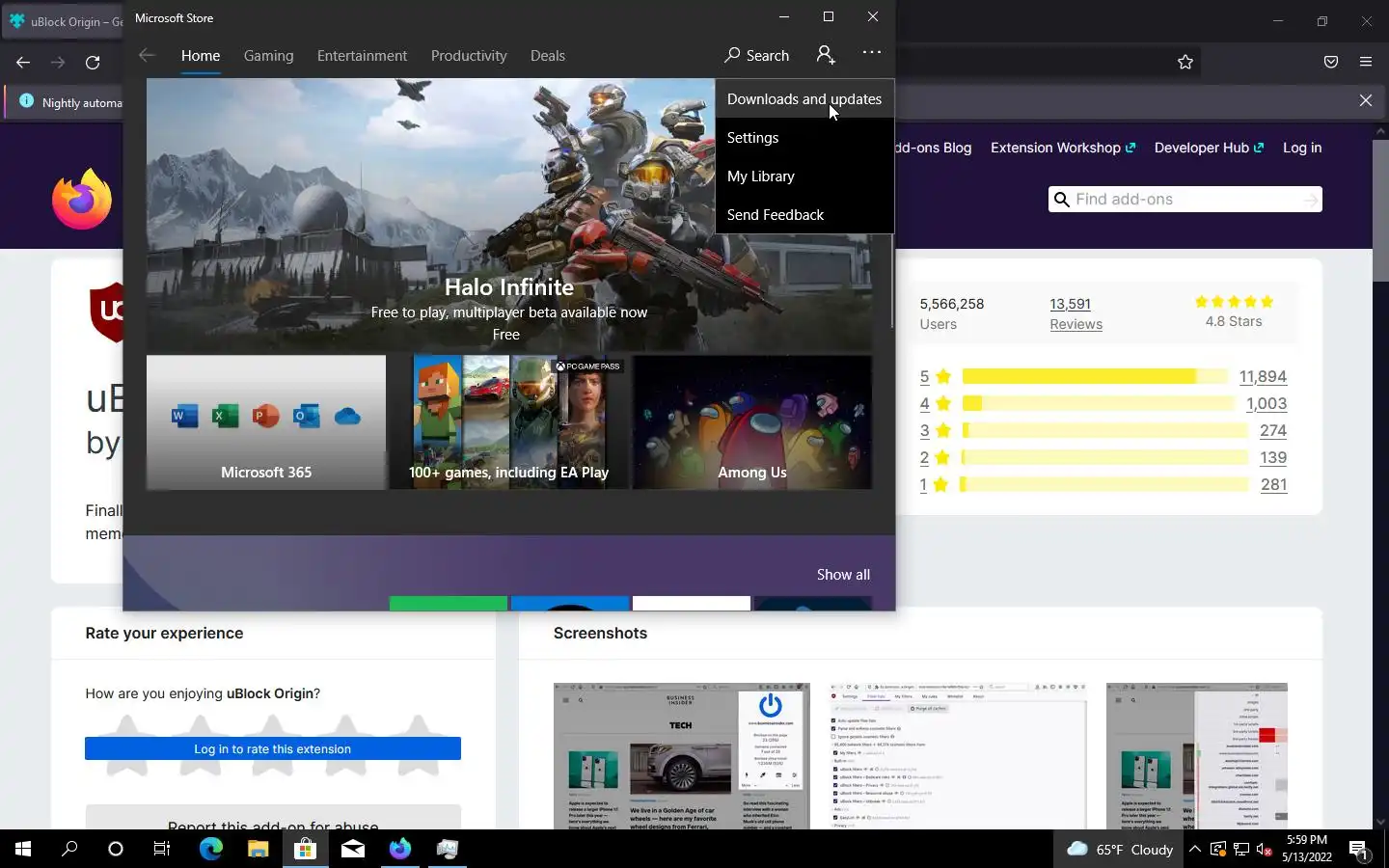Open Task View on the taskbar
The image size is (1389, 868).
tap(162, 849)
